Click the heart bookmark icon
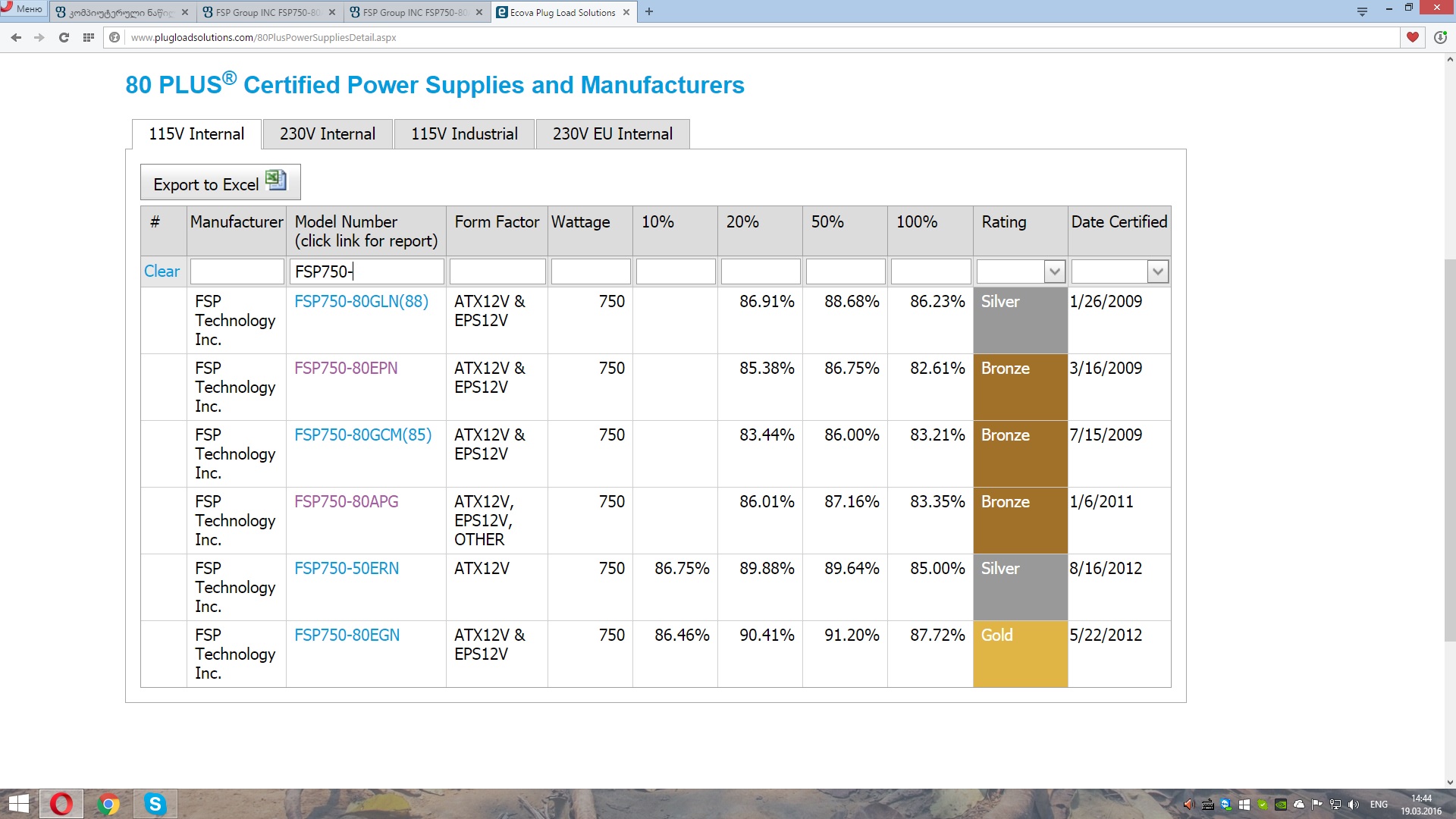Image resolution: width=1456 pixels, height=819 pixels. click(1412, 37)
